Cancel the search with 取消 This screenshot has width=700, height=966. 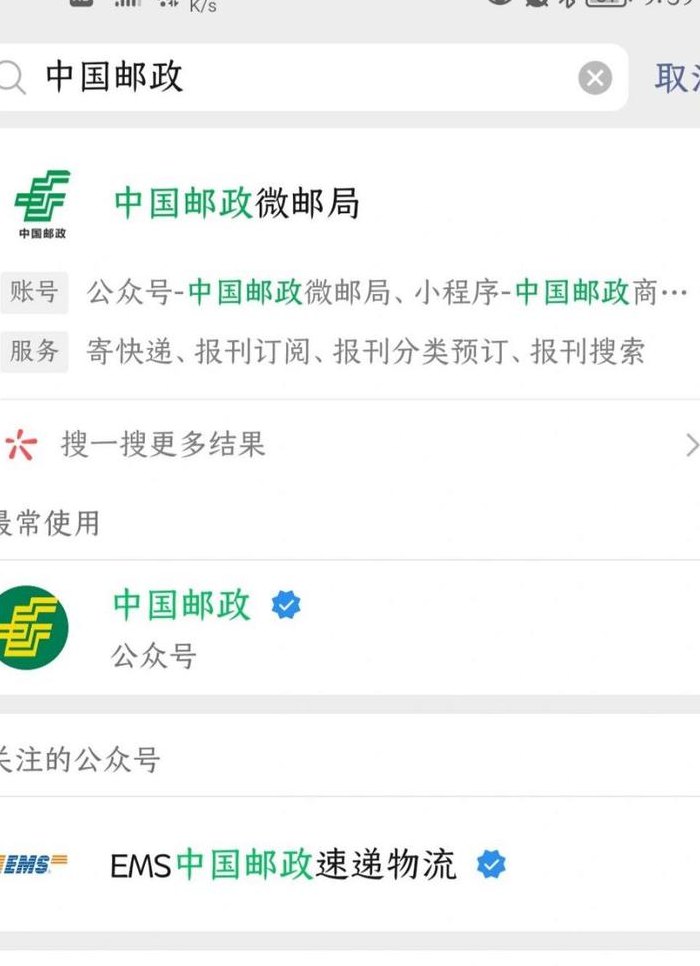point(677,78)
